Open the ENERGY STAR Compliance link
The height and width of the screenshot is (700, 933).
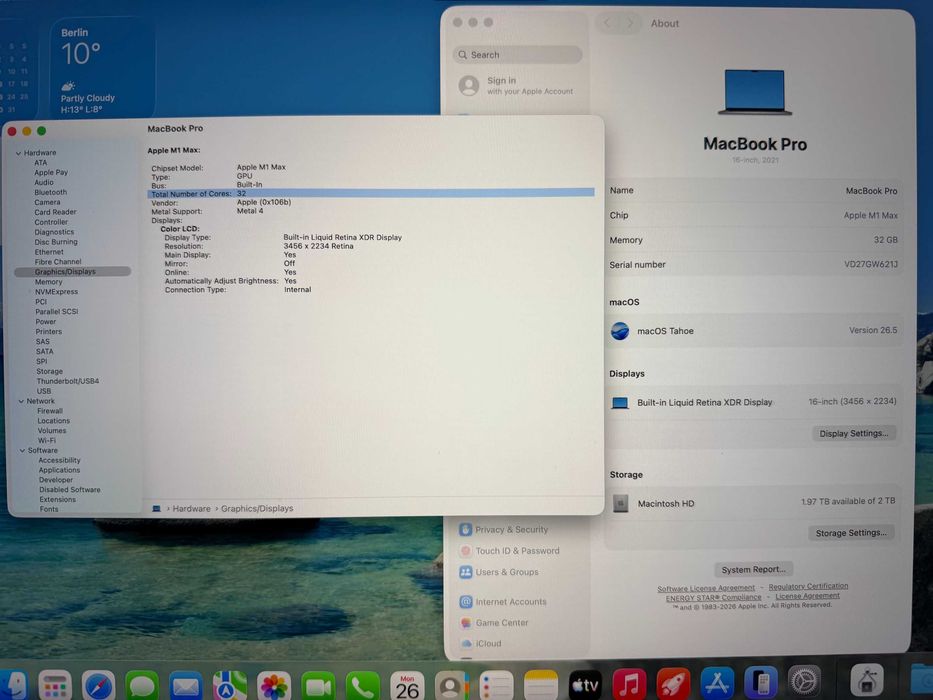coord(713,597)
